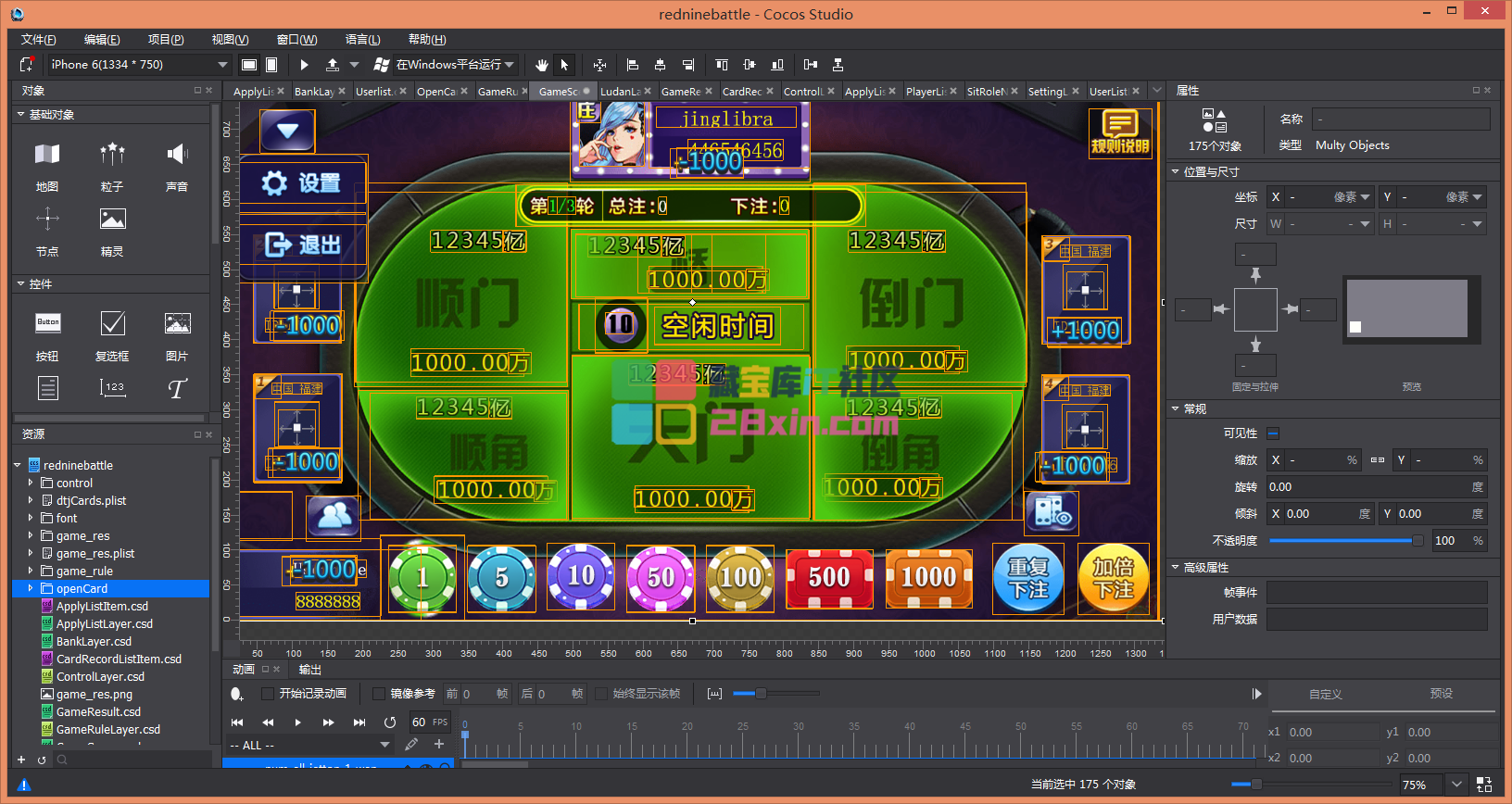Image resolution: width=1512 pixels, height=804 pixels.
Task: Click the 粒子 particle object icon
Action: click(112, 155)
